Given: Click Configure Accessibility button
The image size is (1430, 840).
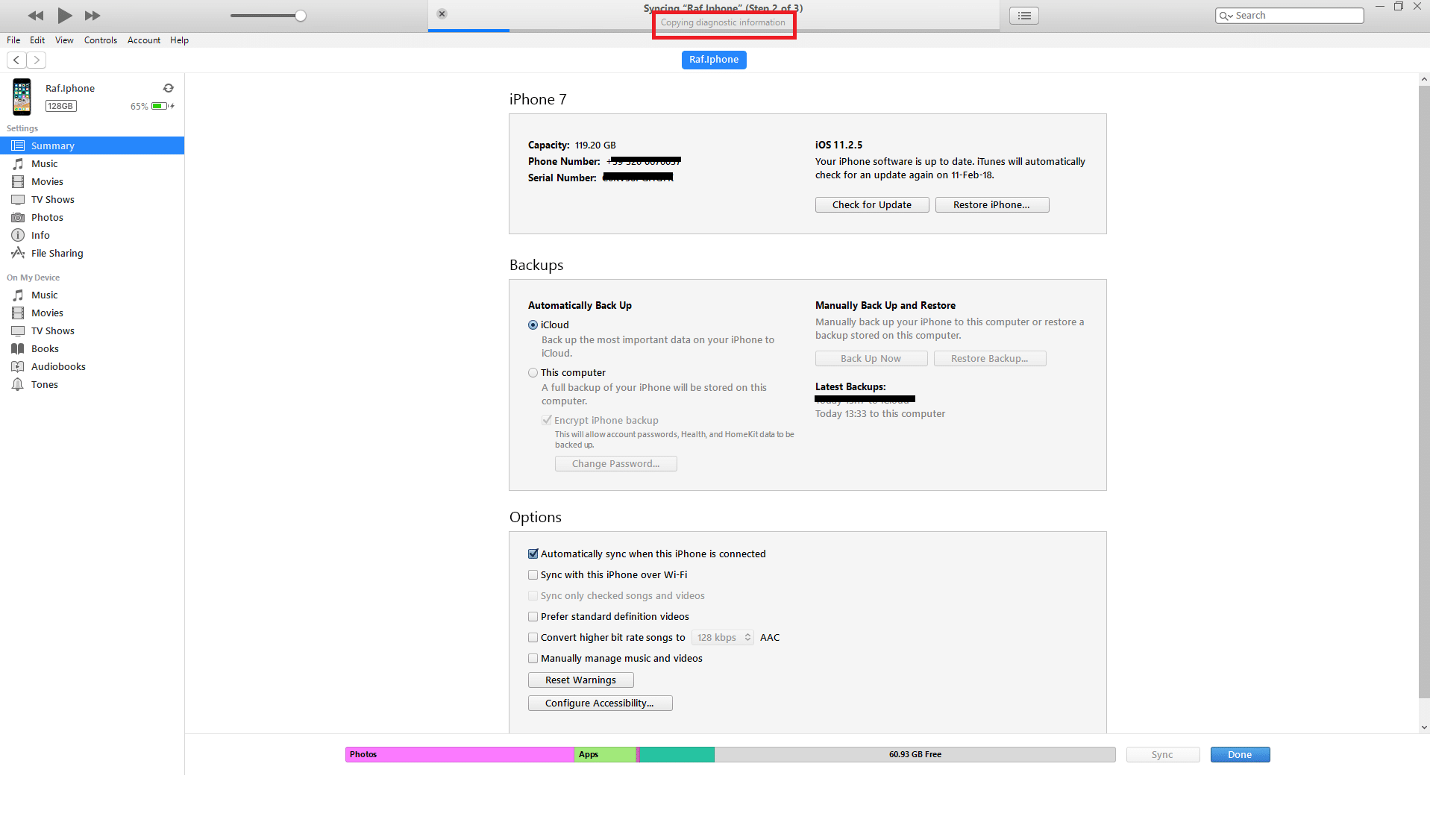Looking at the screenshot, I should point(600,703).
